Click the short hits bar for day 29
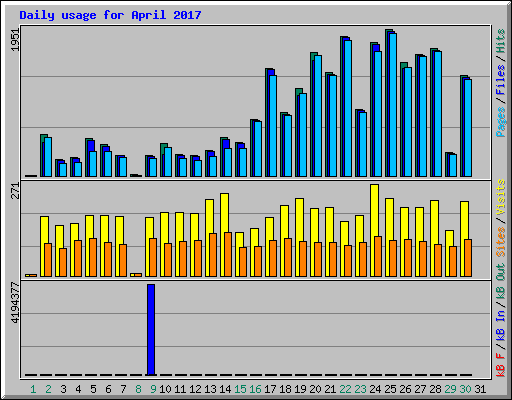Image resolution: width=512 pixels, height=400 pixels. coord(447,164)
